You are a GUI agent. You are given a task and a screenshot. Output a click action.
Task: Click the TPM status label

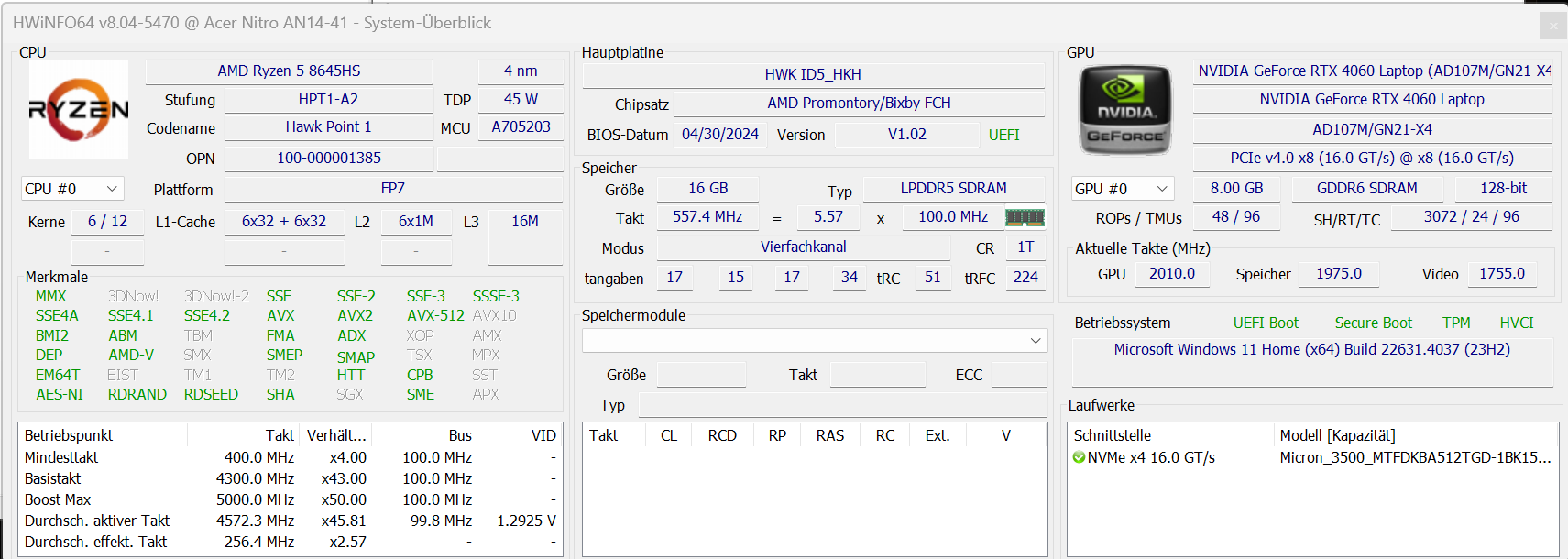pos(1455,323)
